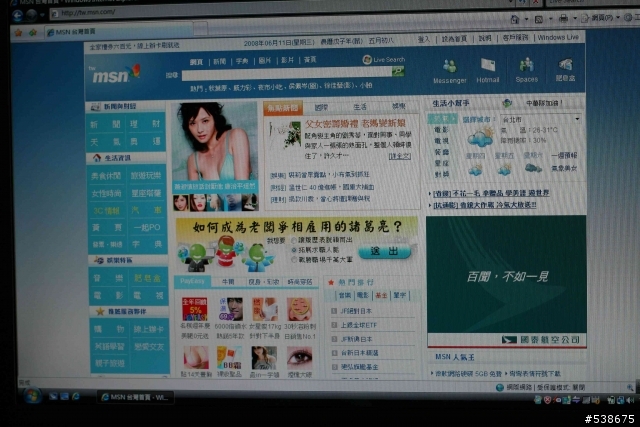Open the Hotmail envelope icon
The width and height of the screenshot is (640, 427).
point(488,65)
